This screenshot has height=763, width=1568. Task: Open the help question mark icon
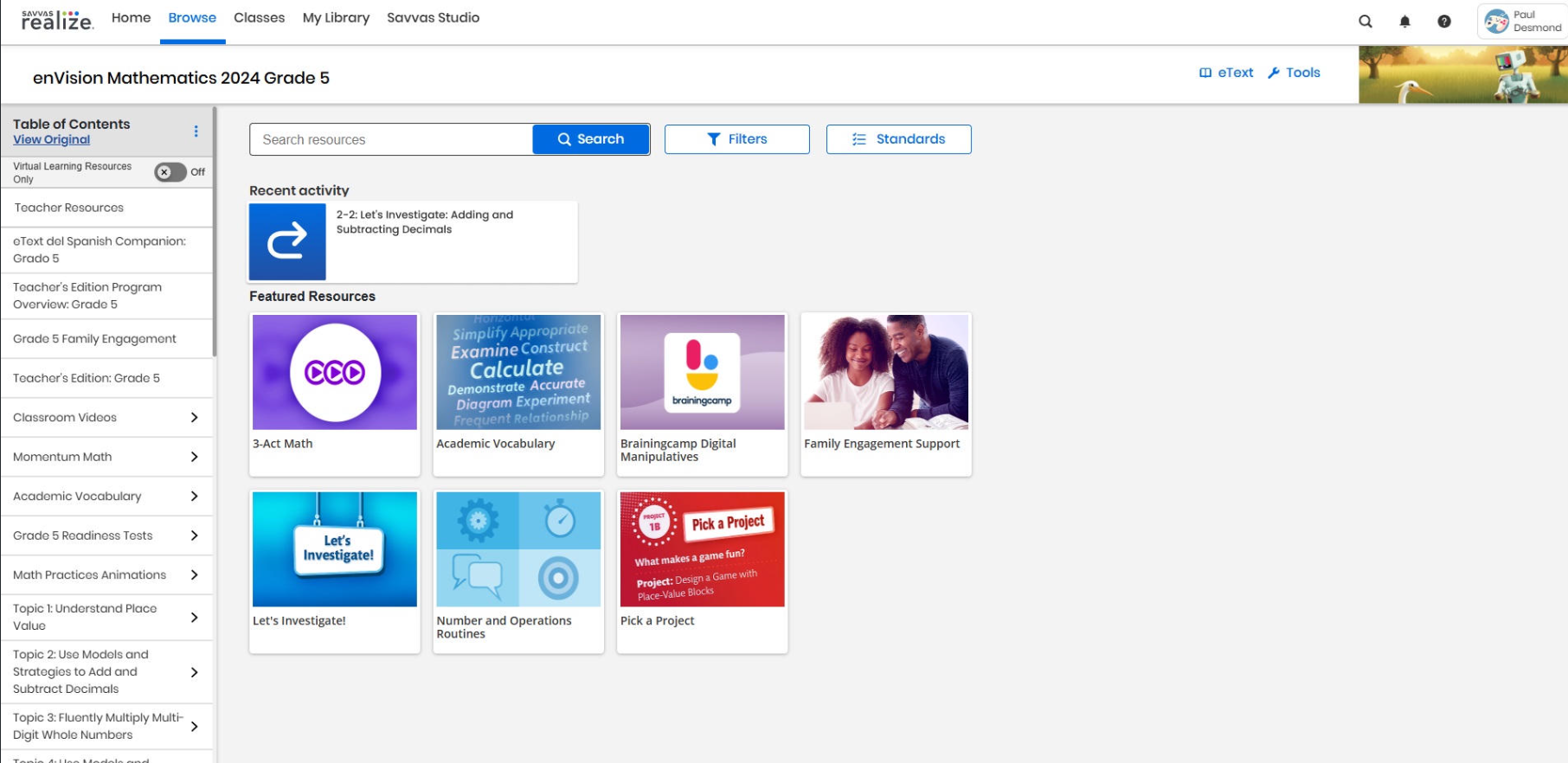[x=1444, y=22]
